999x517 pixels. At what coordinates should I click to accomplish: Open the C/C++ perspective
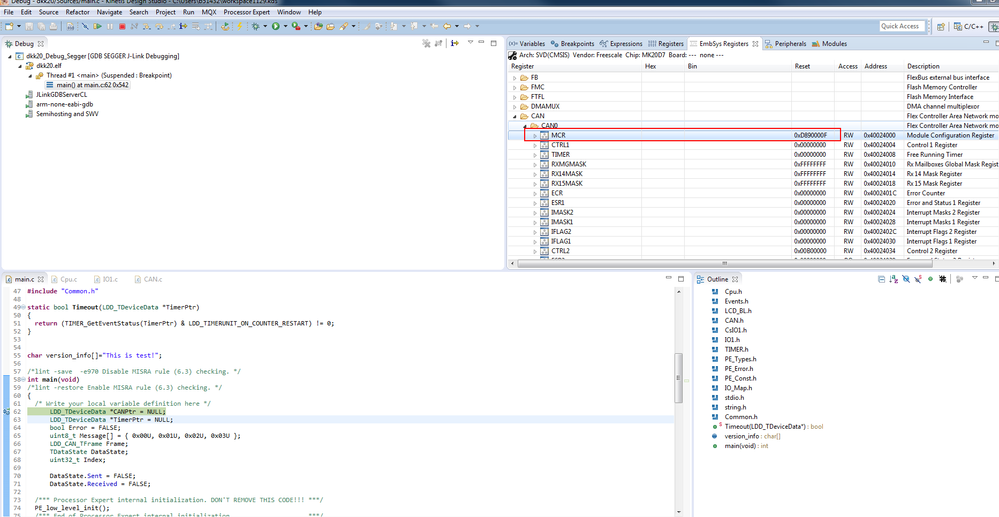[x=968, y=27]
